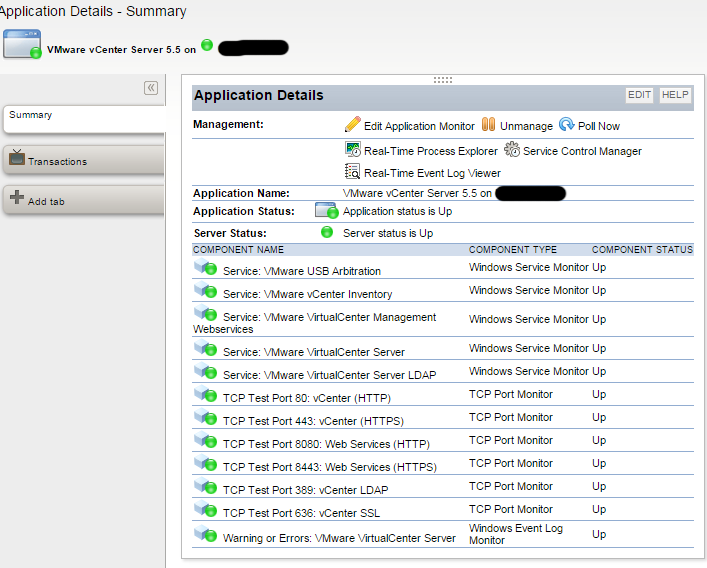Click status icon for TCP Test Port 8443

pyautogui.click(x=205, y=463)
